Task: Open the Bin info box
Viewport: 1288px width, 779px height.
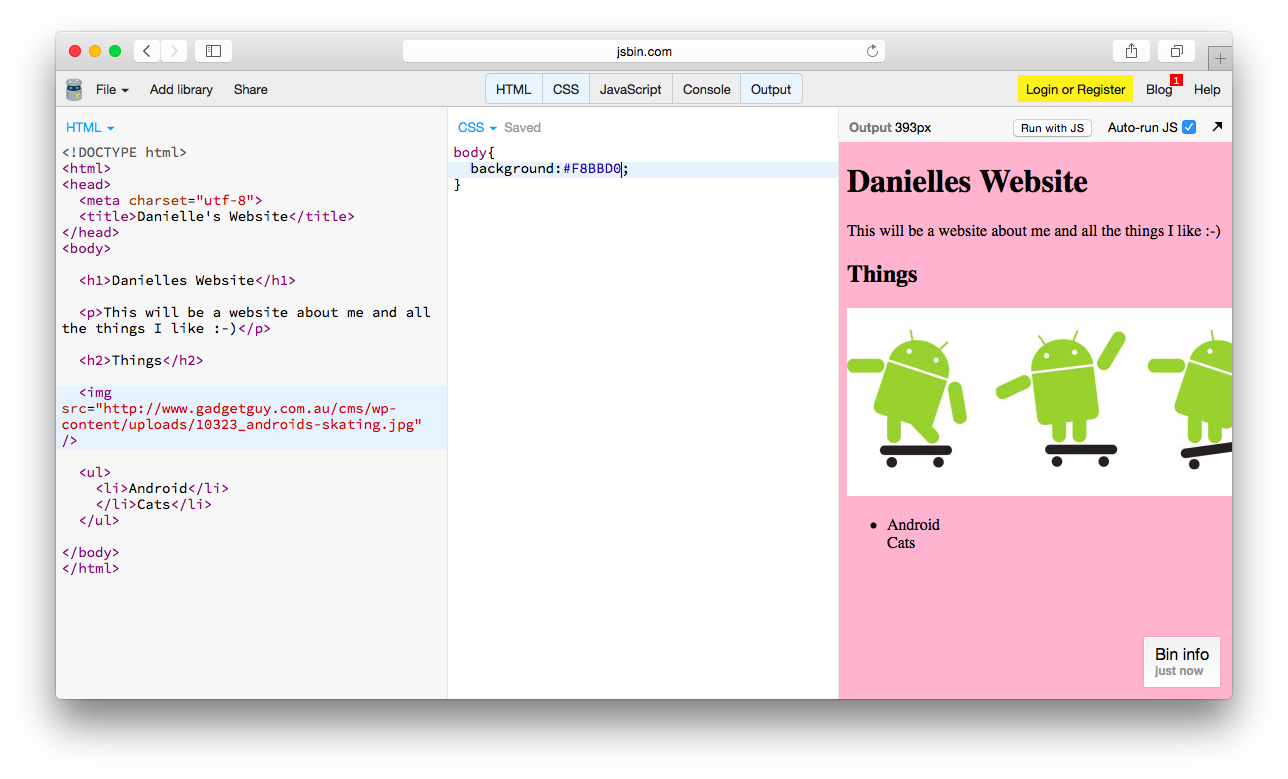Action: [x=1182, y=662]
